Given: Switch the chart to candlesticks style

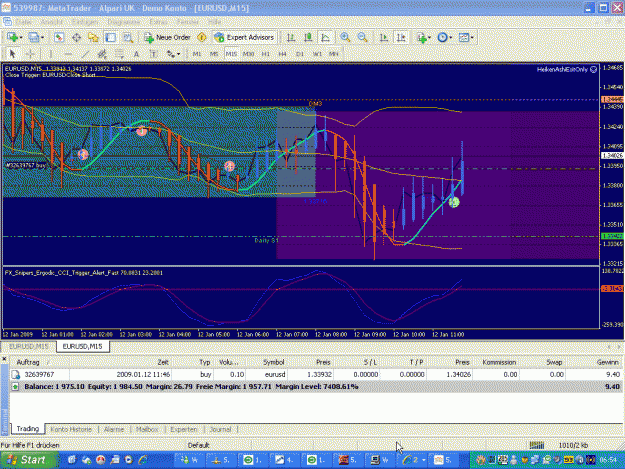Looking at the screenshot, I should pos(308,37).
